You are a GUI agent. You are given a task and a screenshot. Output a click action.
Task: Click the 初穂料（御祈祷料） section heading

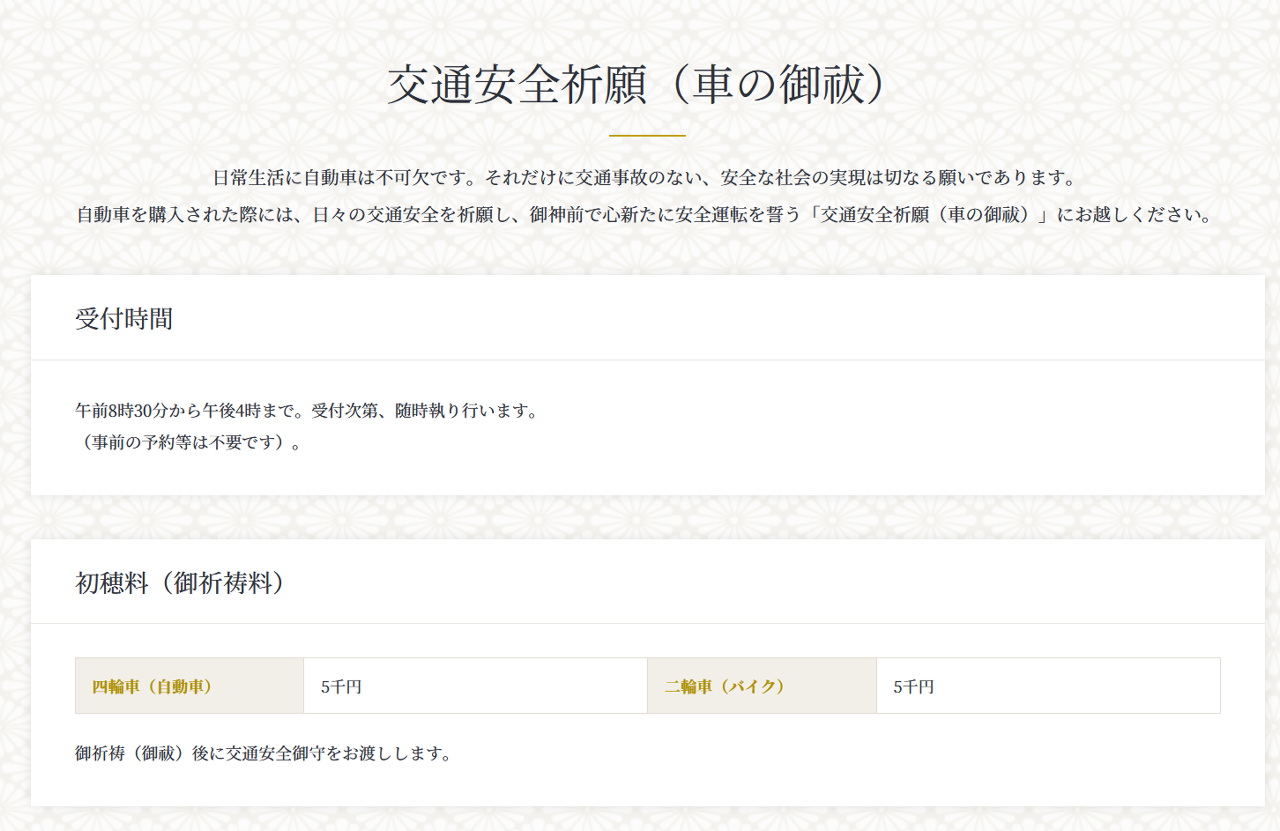pyautogui.click(x=180, y=583)
